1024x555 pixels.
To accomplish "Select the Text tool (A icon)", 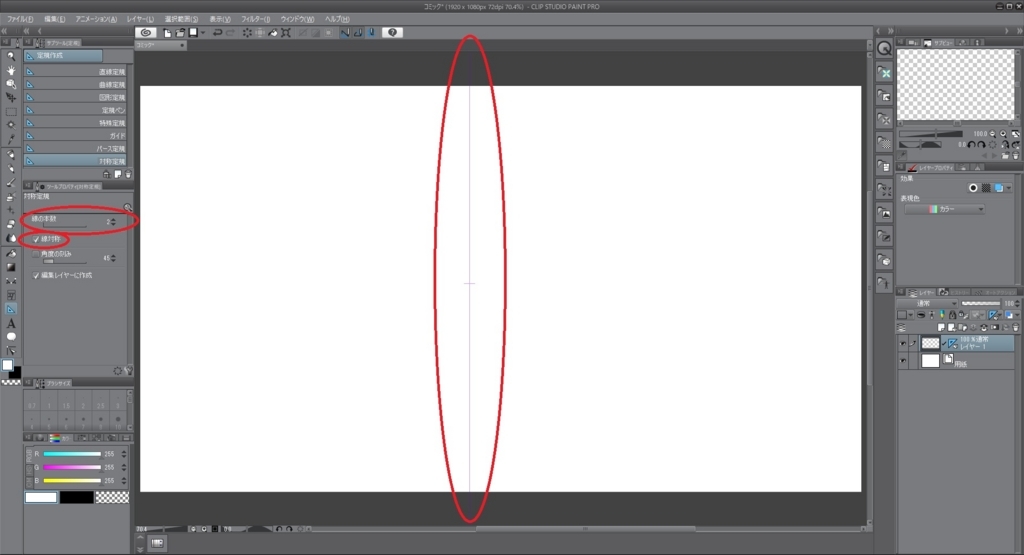I will [11, 323].
